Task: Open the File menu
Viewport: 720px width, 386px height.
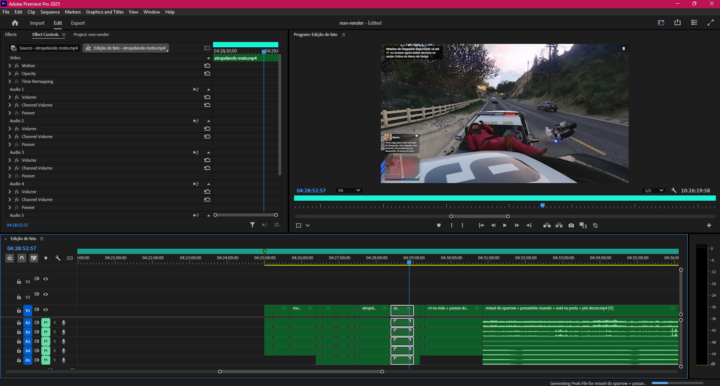Action: [6, 12]
